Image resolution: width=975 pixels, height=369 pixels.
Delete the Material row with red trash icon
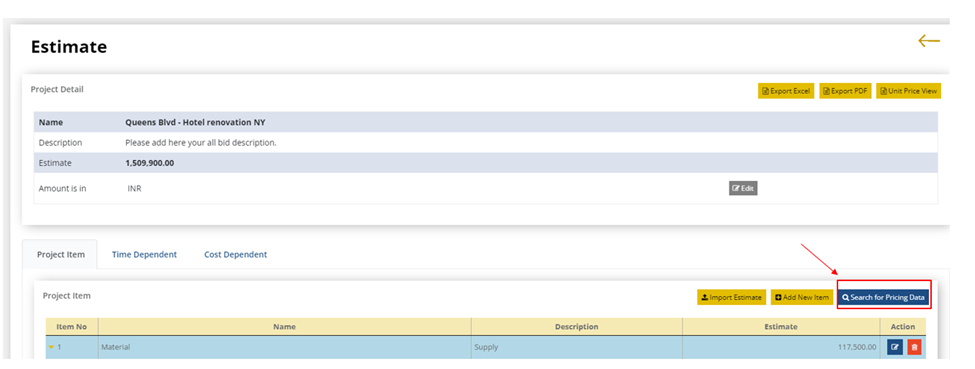[914, 347]
